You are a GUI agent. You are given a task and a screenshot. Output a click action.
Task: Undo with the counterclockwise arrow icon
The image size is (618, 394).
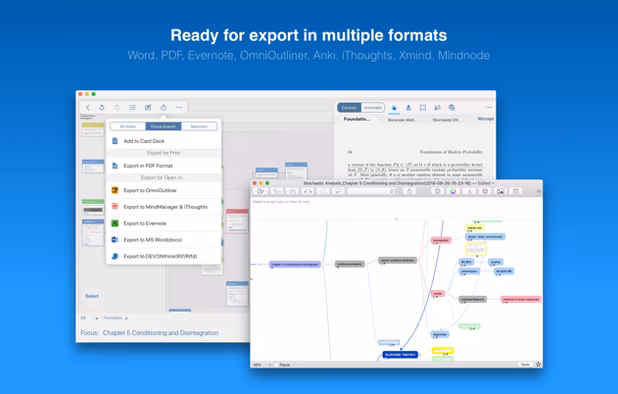pyautogui.click(x=102, y=107)
